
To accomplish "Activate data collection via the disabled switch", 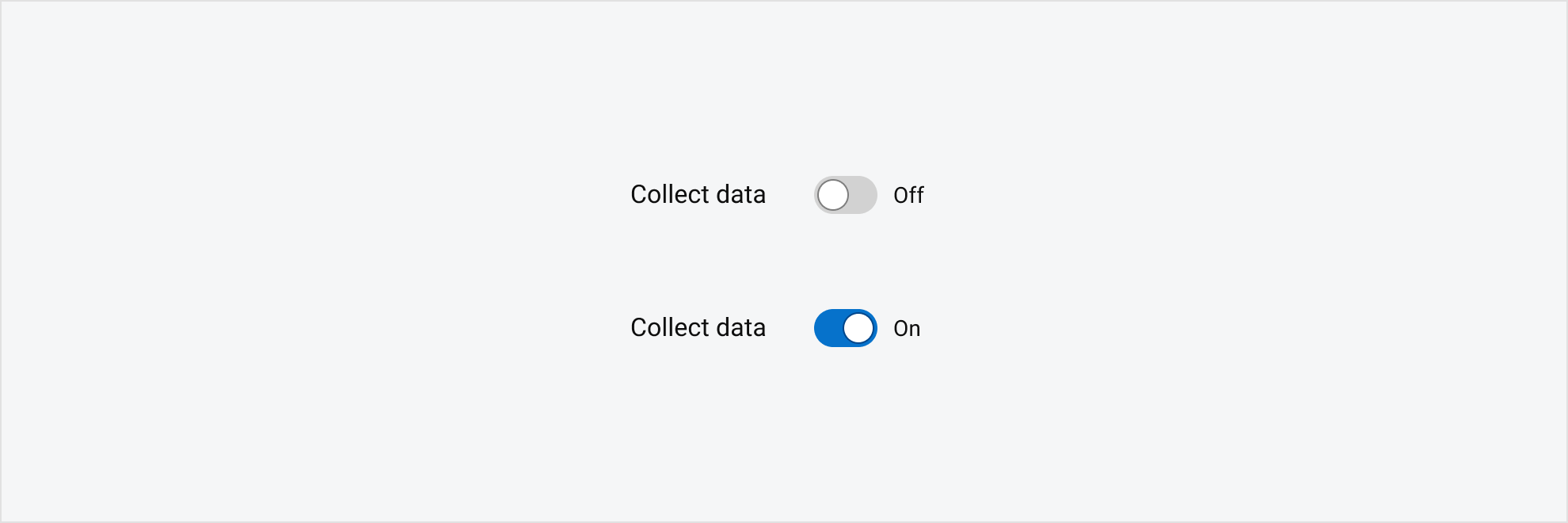I will pos(845,195).
